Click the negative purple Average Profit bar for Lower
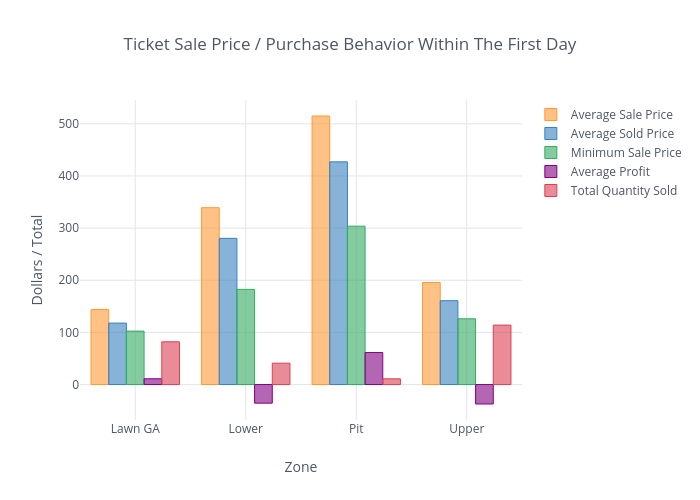Screen dimensions: 700x500 pos(263,394)
